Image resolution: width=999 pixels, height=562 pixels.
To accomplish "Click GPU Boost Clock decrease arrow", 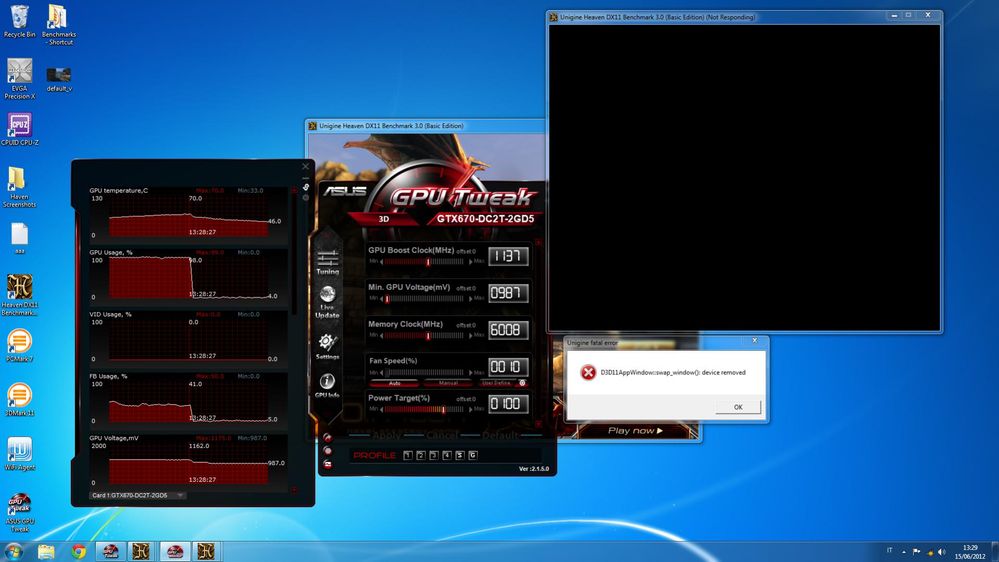I will pos(382,262).
